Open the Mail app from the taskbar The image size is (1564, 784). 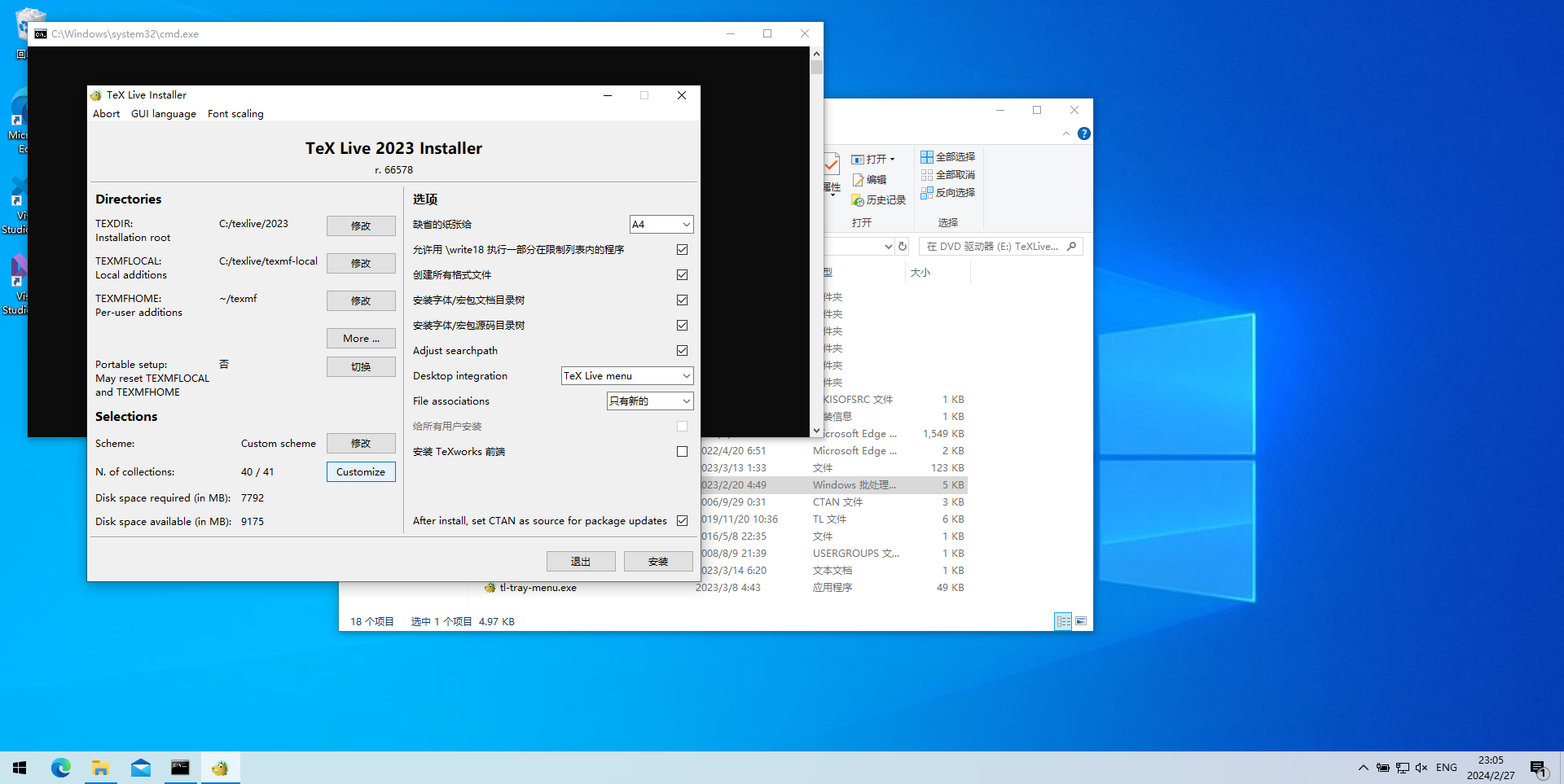point(140,768)
